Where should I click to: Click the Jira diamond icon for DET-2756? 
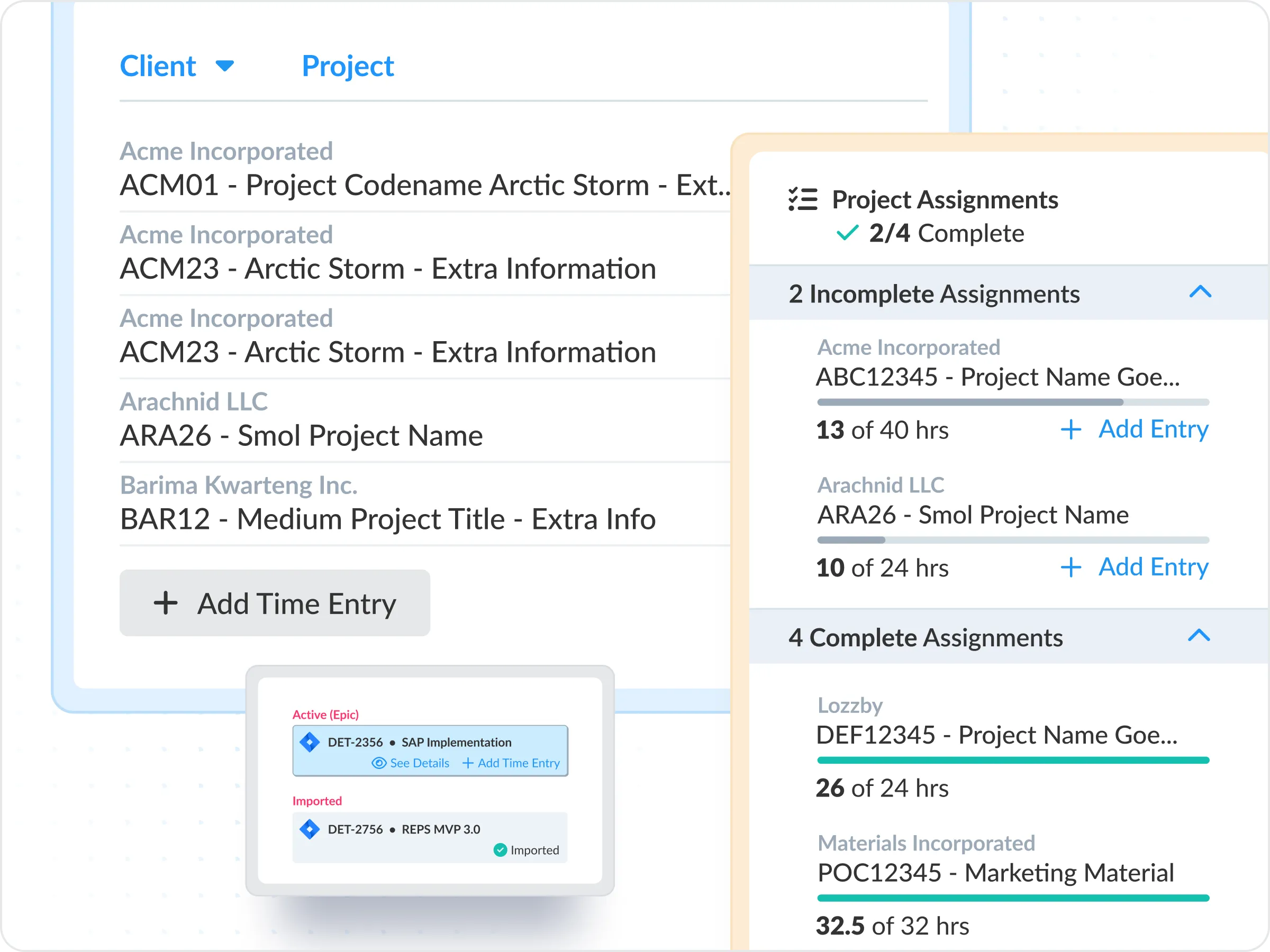click(x=310, y=829)
